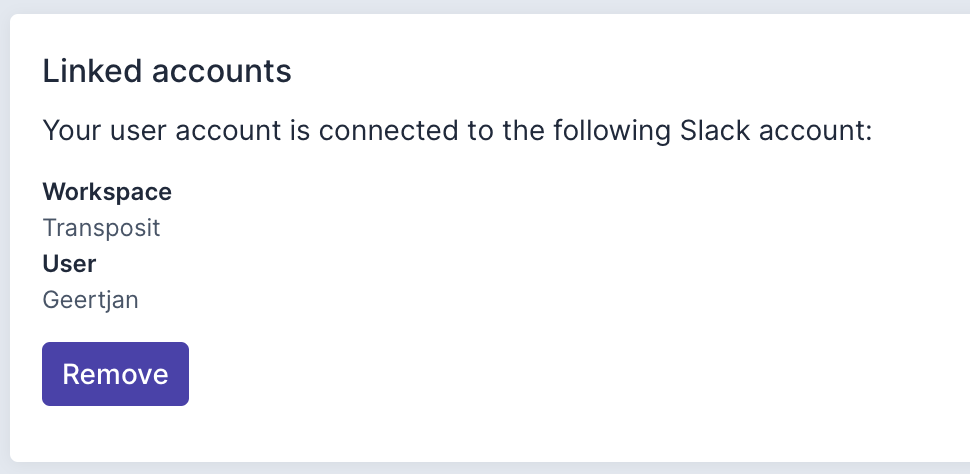Screen dimensions: 970x474
Task: Select the bold User field label
Action: 69,264
